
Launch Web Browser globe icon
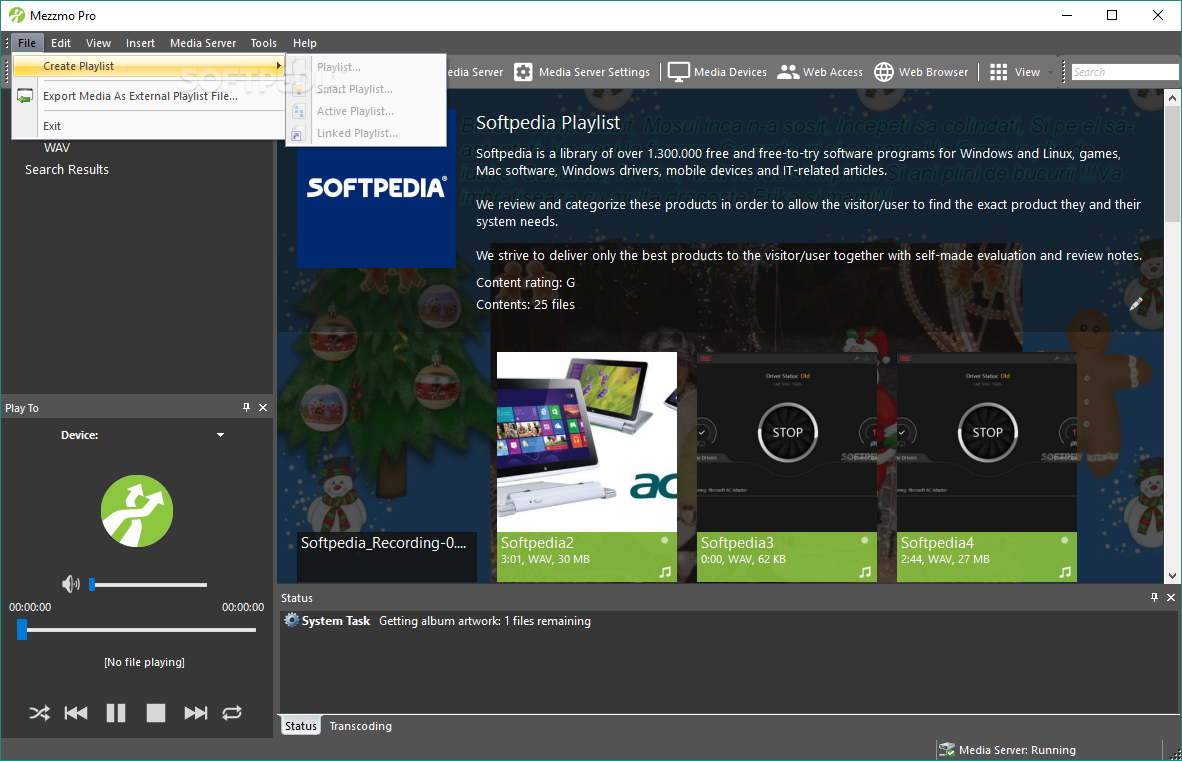884,72
